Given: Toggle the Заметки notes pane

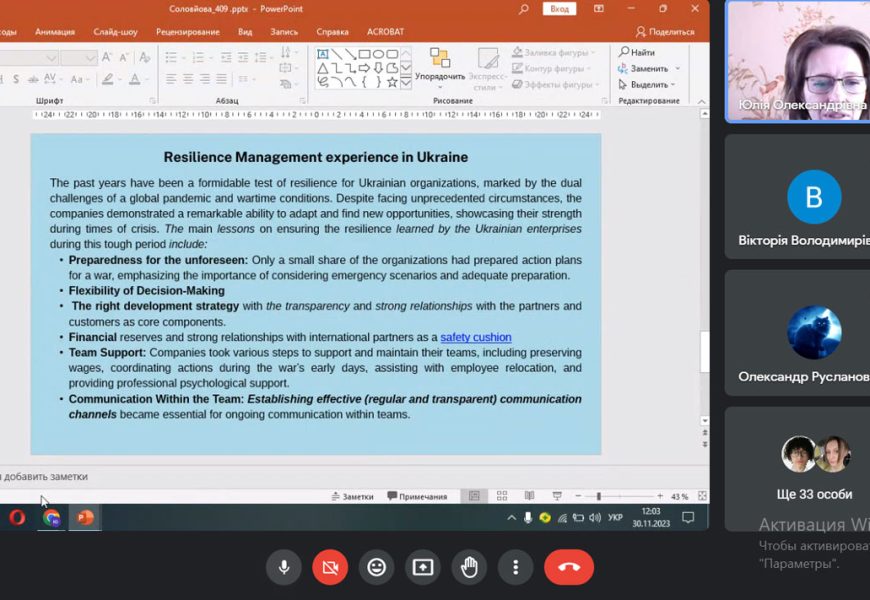Looking at the screenshot, I should coord(352,496).
